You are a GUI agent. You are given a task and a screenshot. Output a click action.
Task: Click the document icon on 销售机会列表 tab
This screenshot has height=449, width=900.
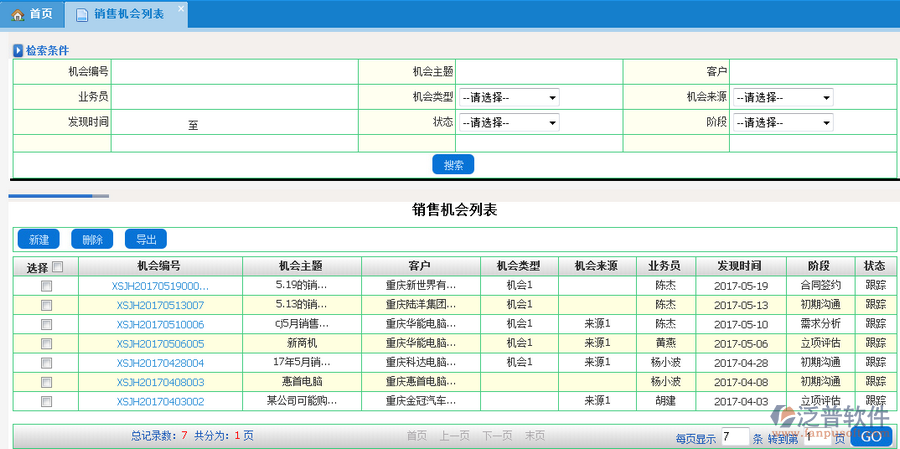click(x=81, y=14)
